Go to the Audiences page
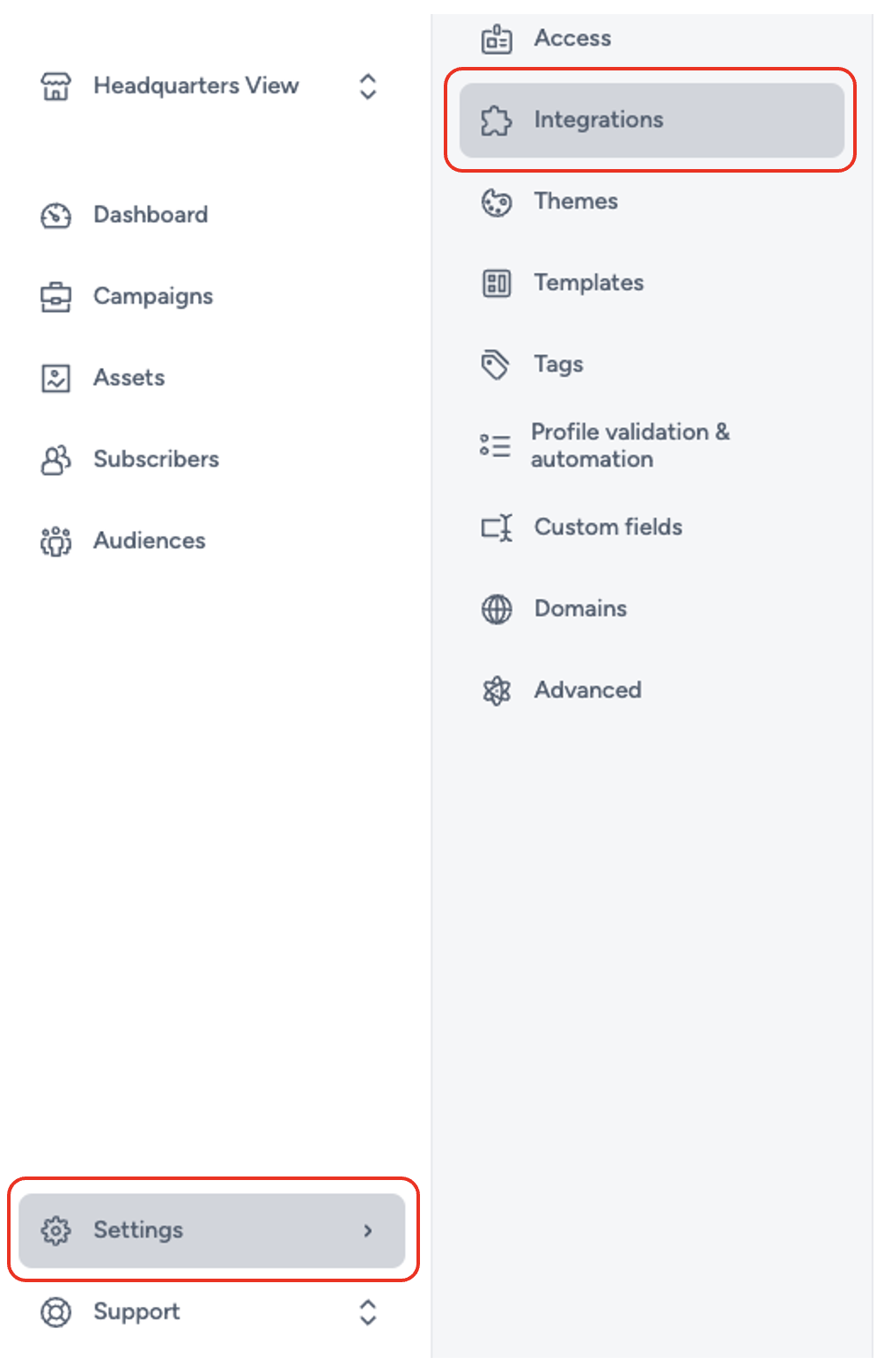Screen dimensions: 884x1372 pos(149,542)
